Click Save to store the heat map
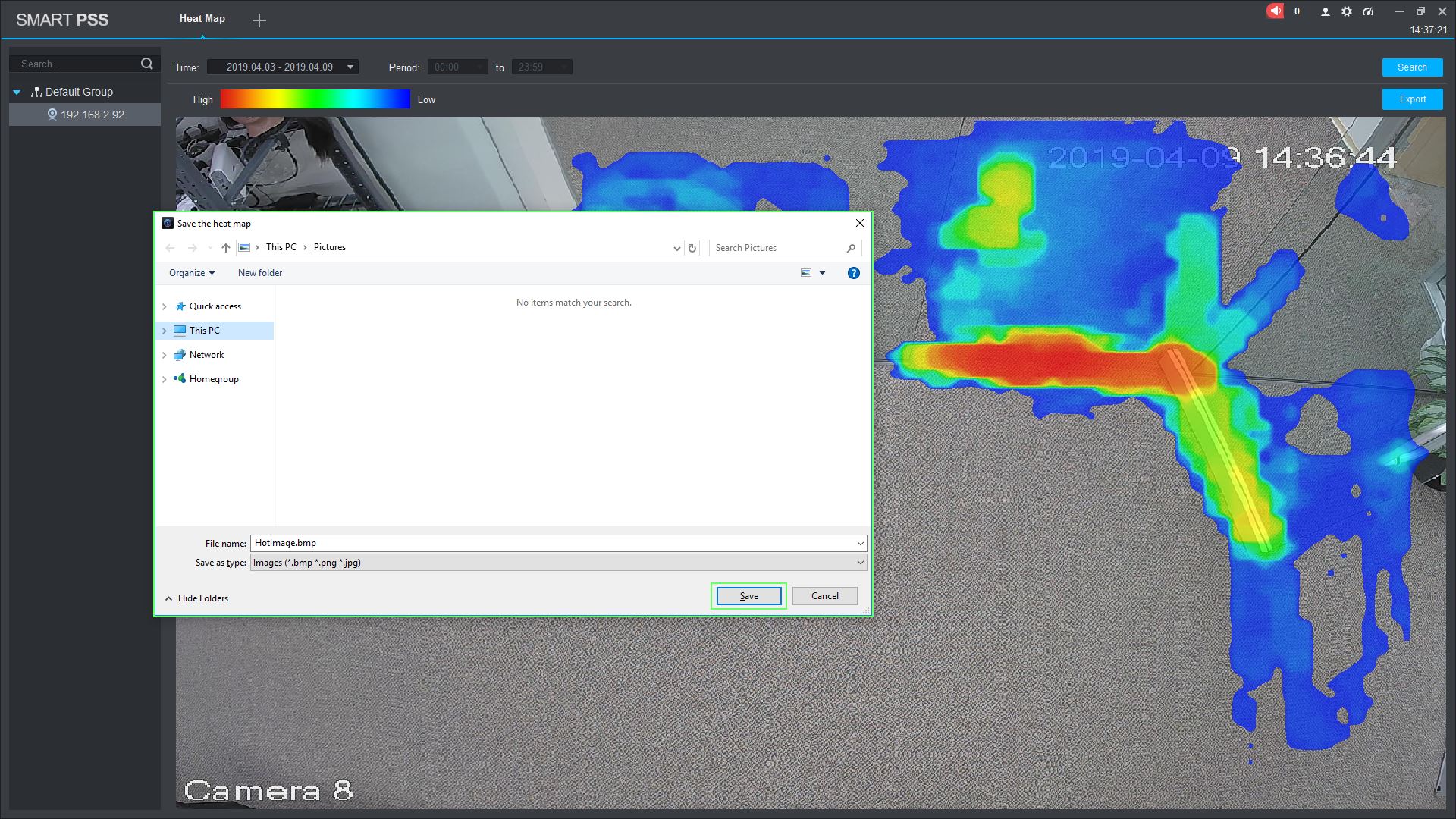The height and width of the screenshot is (819, 1456). (x=748, y=596)
